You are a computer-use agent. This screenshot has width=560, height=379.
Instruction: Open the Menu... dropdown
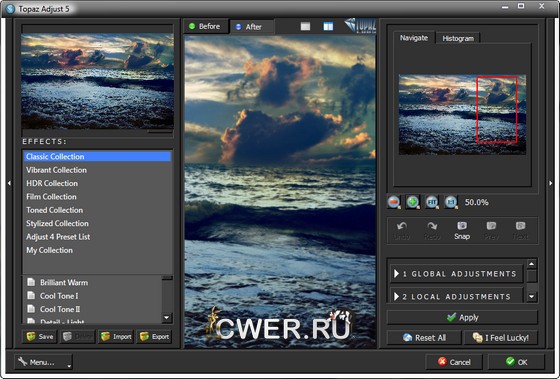pos(43,362)
